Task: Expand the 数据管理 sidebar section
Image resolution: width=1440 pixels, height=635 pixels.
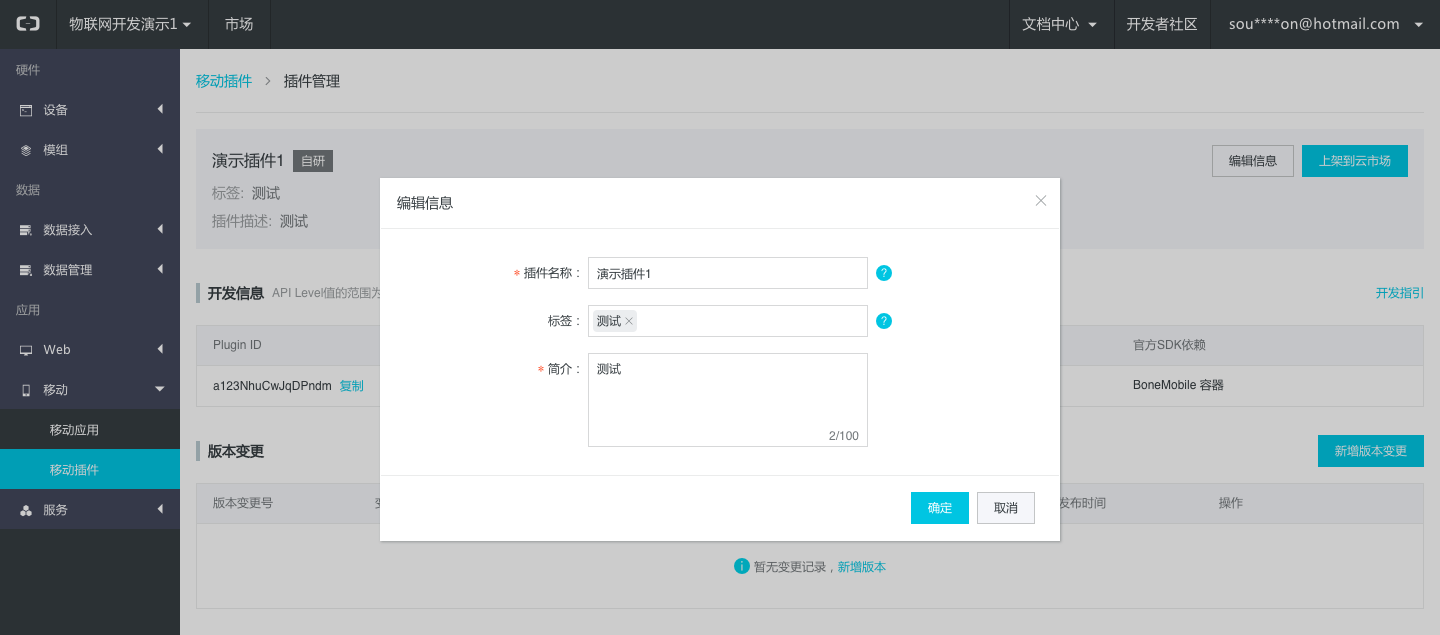Action: click(x=159, y=269)
